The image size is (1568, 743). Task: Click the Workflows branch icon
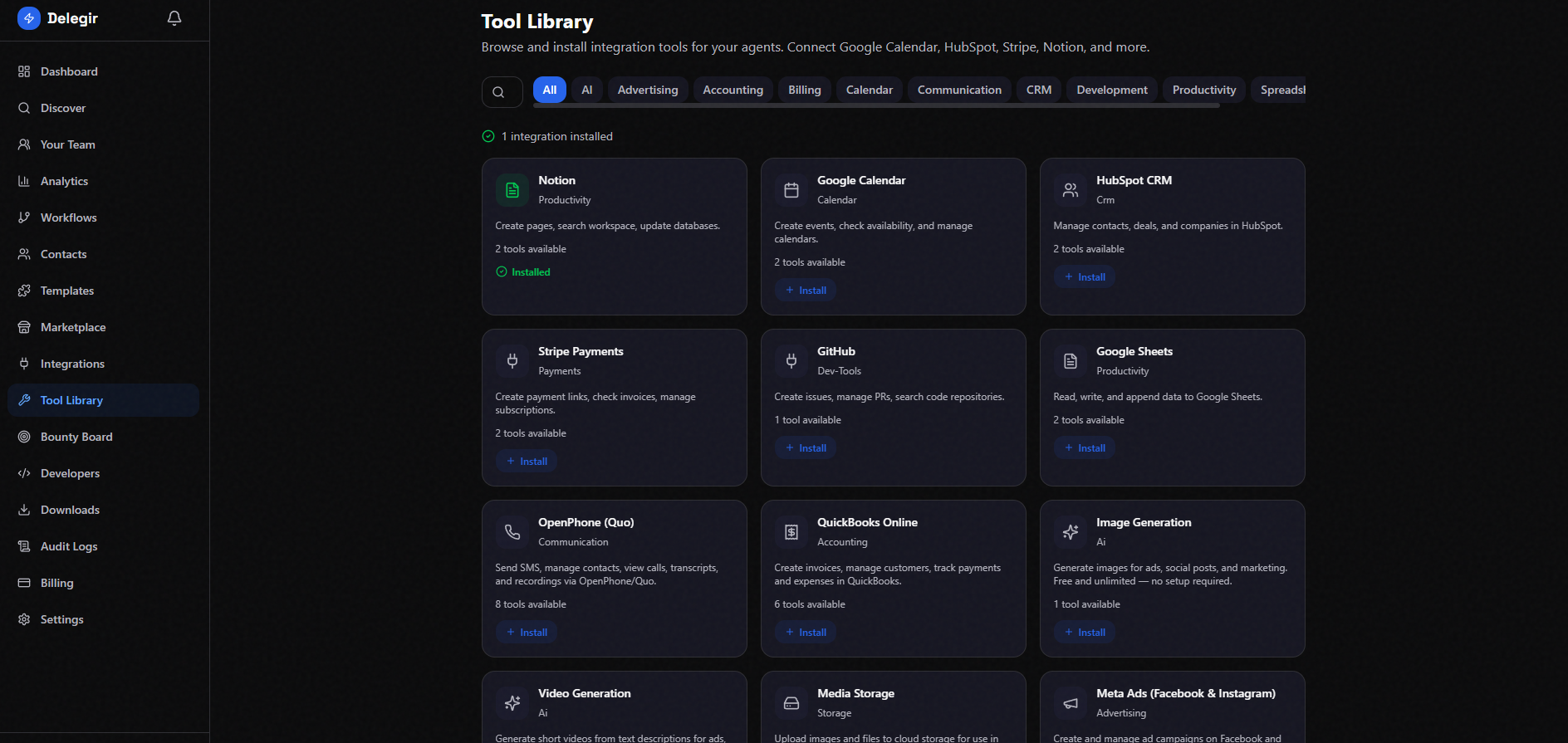[24, 218]
